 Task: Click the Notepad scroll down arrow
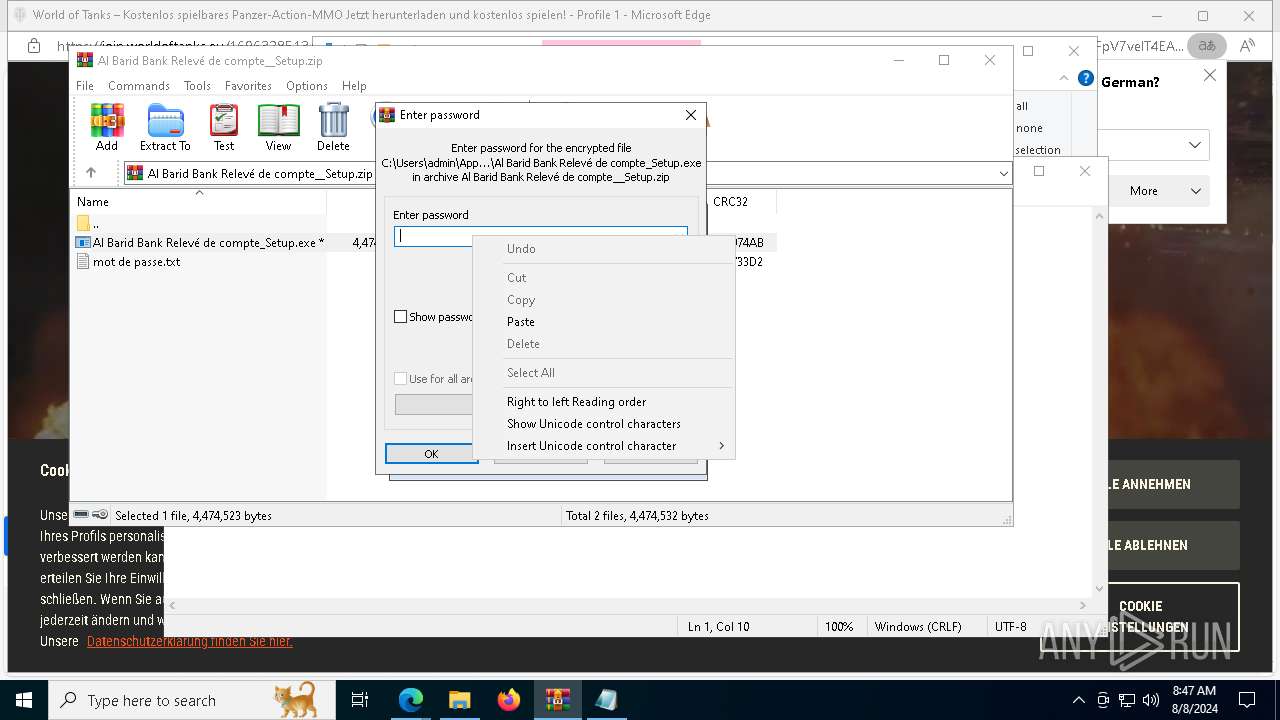(x=1100, y=589)
